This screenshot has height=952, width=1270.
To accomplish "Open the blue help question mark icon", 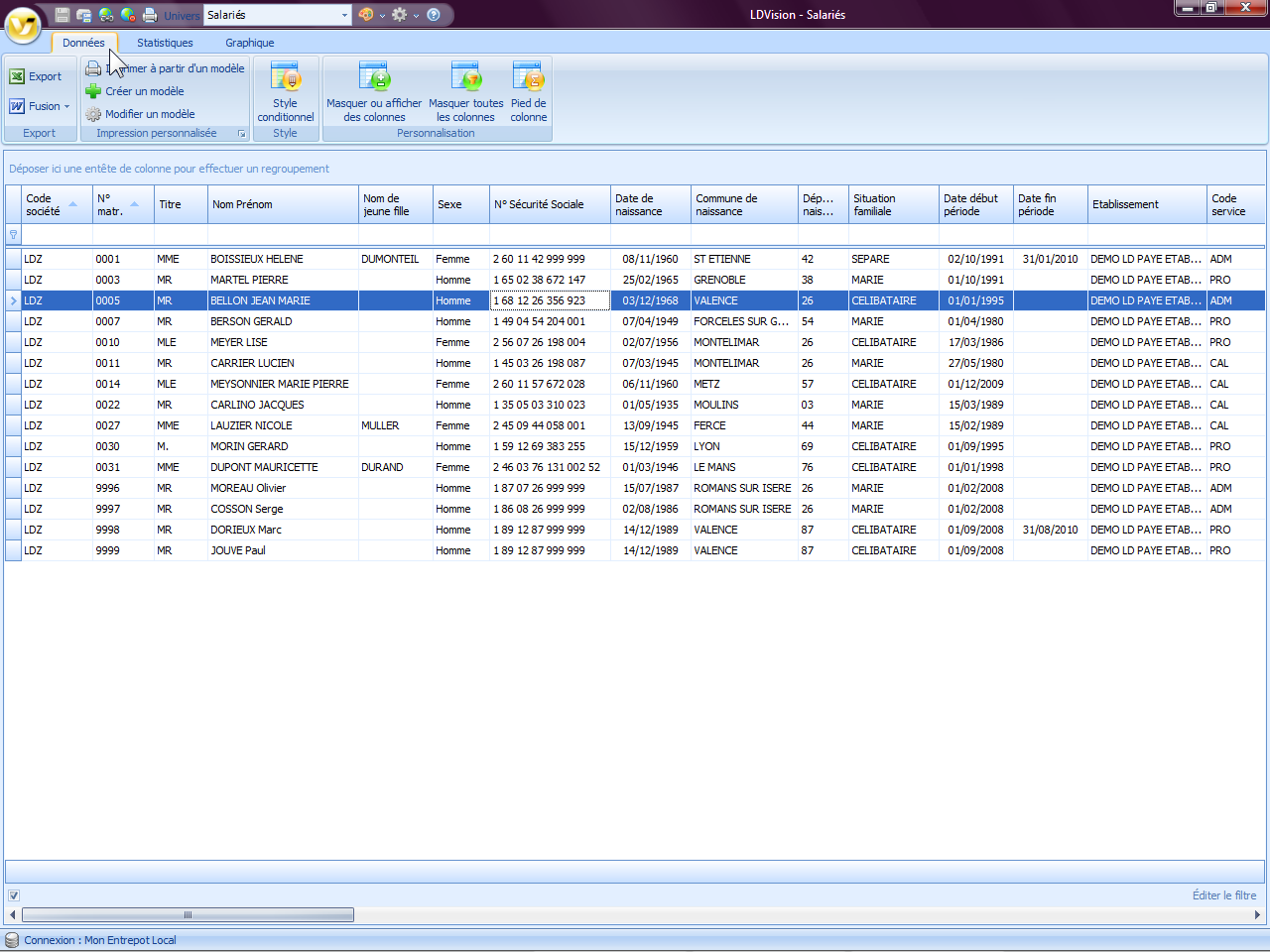I will point(434,15).
